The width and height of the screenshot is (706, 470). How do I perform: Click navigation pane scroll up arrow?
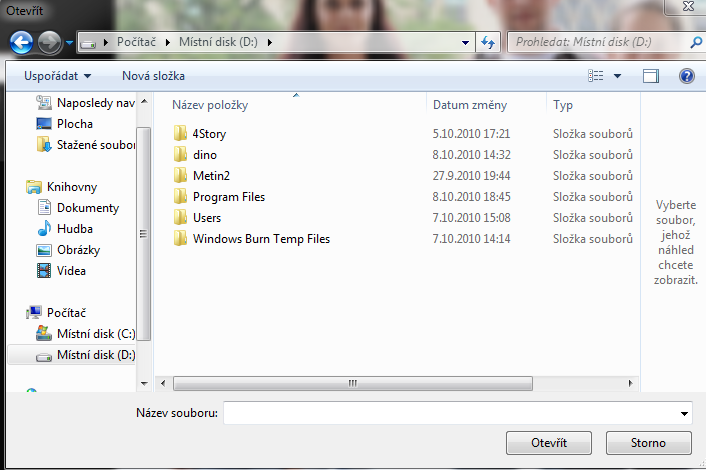(x=144, y=101)
